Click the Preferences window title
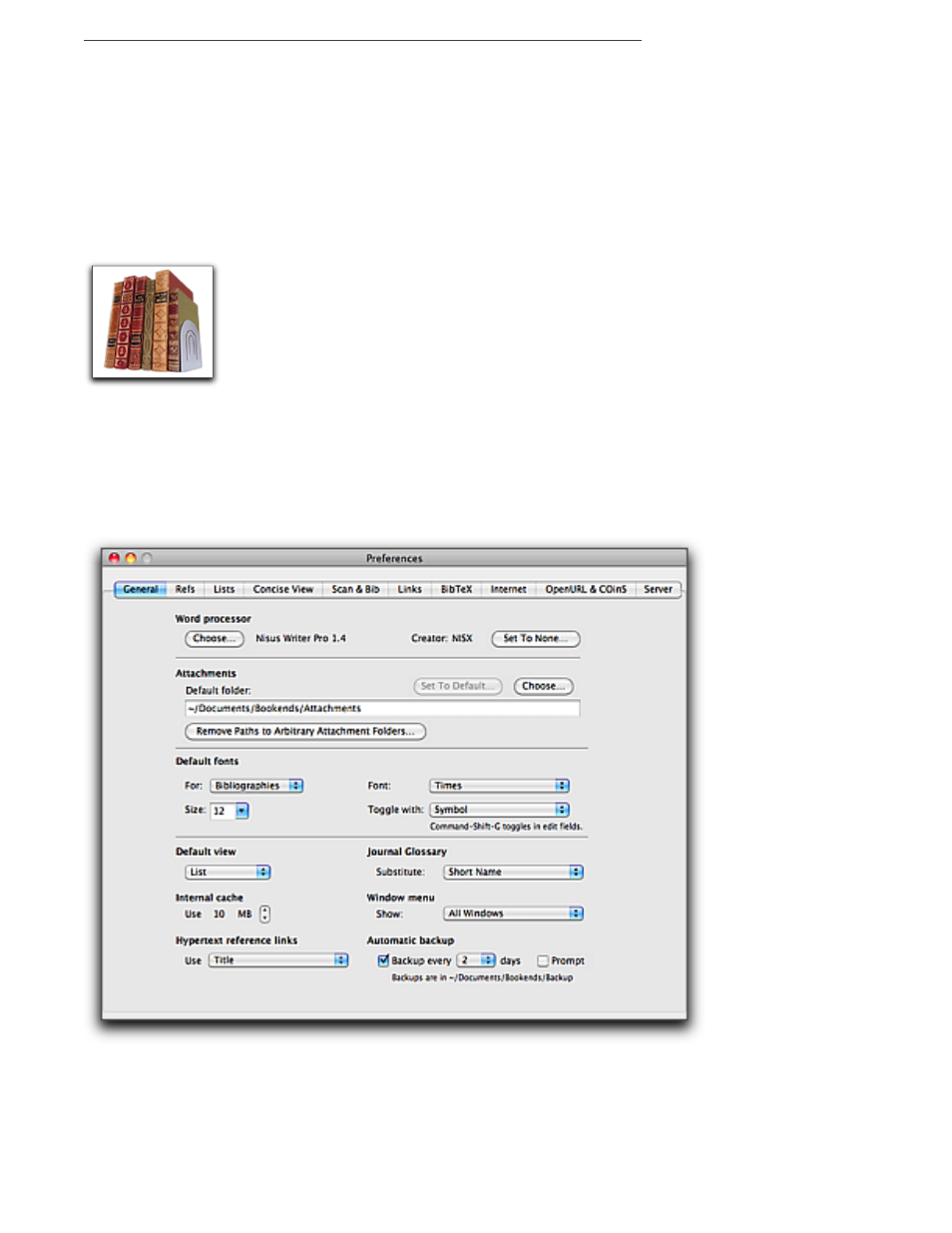 click(394, 558)
